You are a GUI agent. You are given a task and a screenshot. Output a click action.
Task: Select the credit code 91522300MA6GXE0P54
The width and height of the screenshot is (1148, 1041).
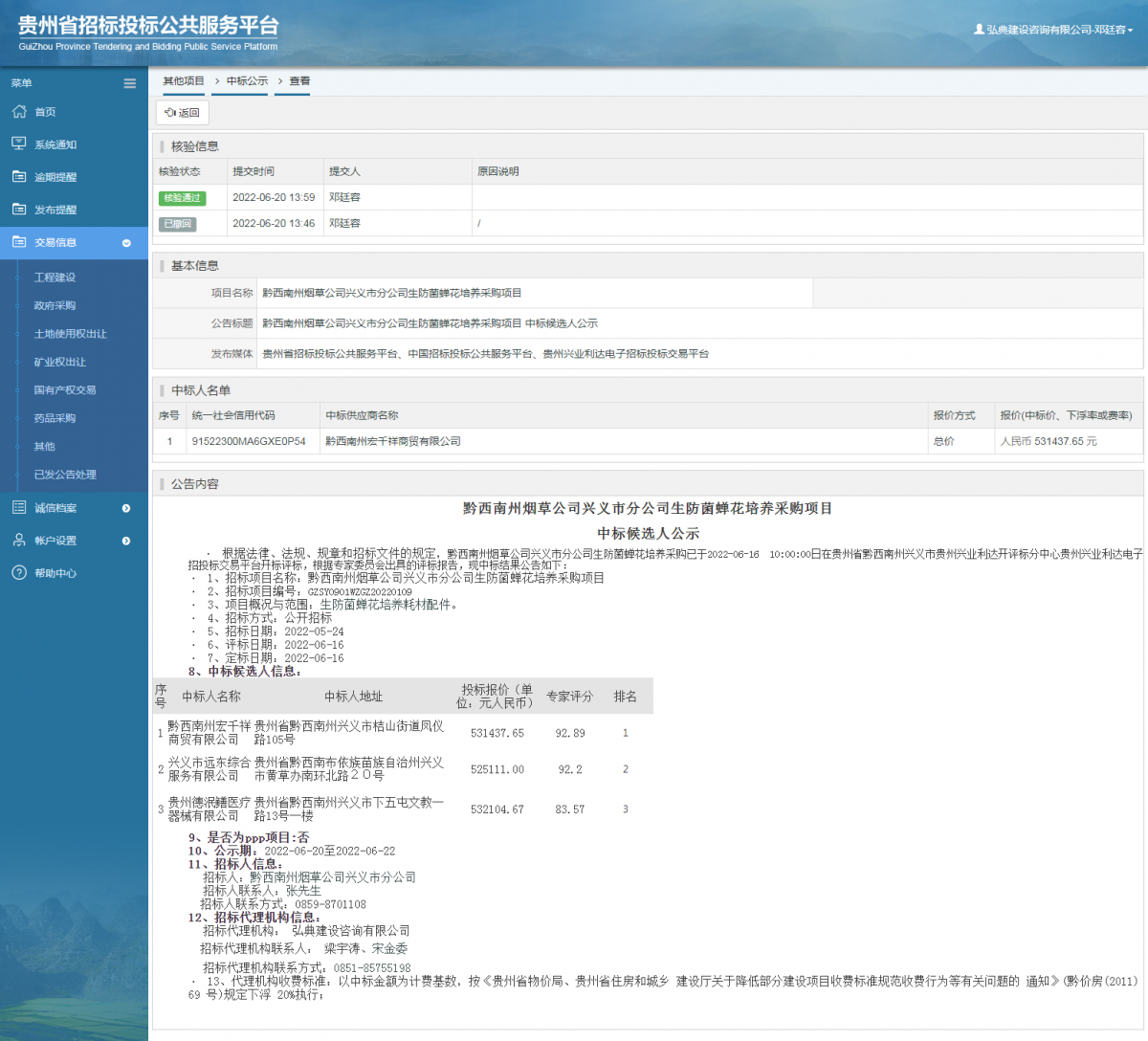[249, 441]
